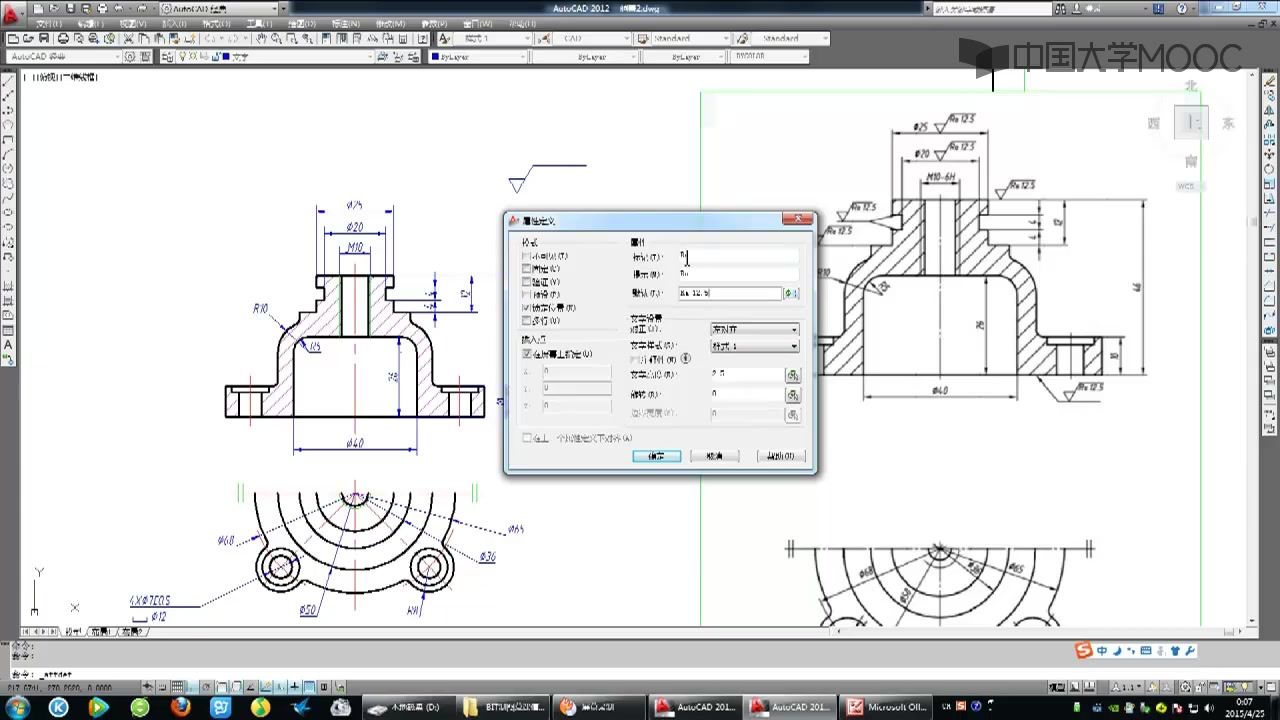This screenshot has height=720, width=1280.
Task: Open Table Style icon beside first Standard dropdown
Action: [643, 38]
